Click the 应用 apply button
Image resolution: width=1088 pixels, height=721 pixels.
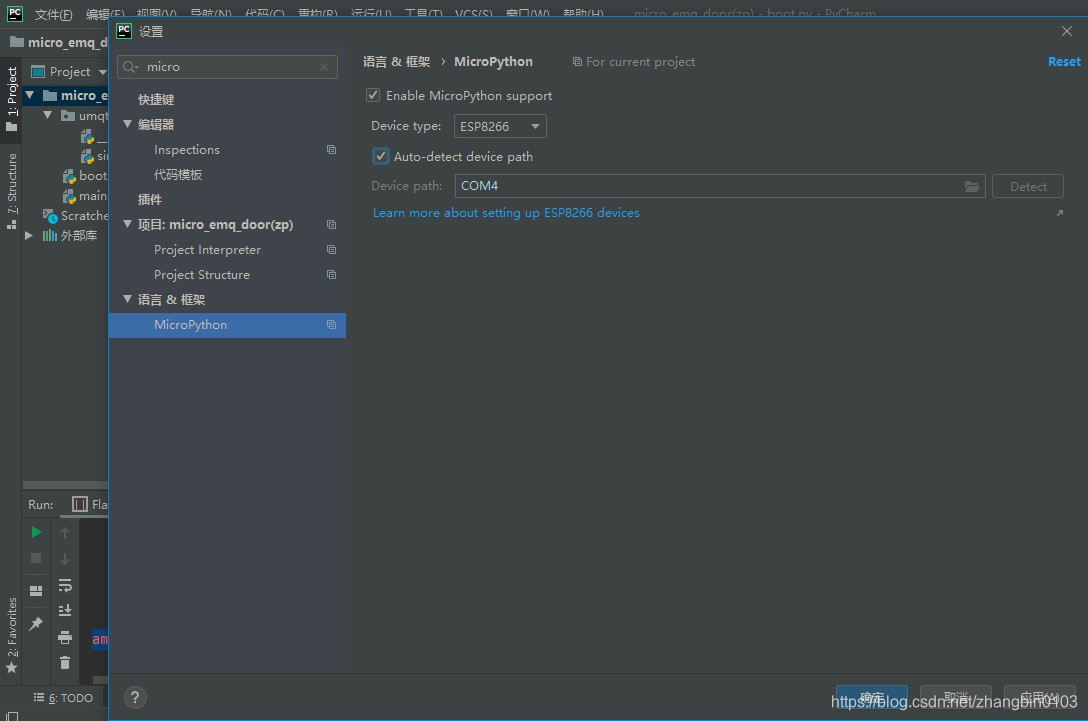1039,697
